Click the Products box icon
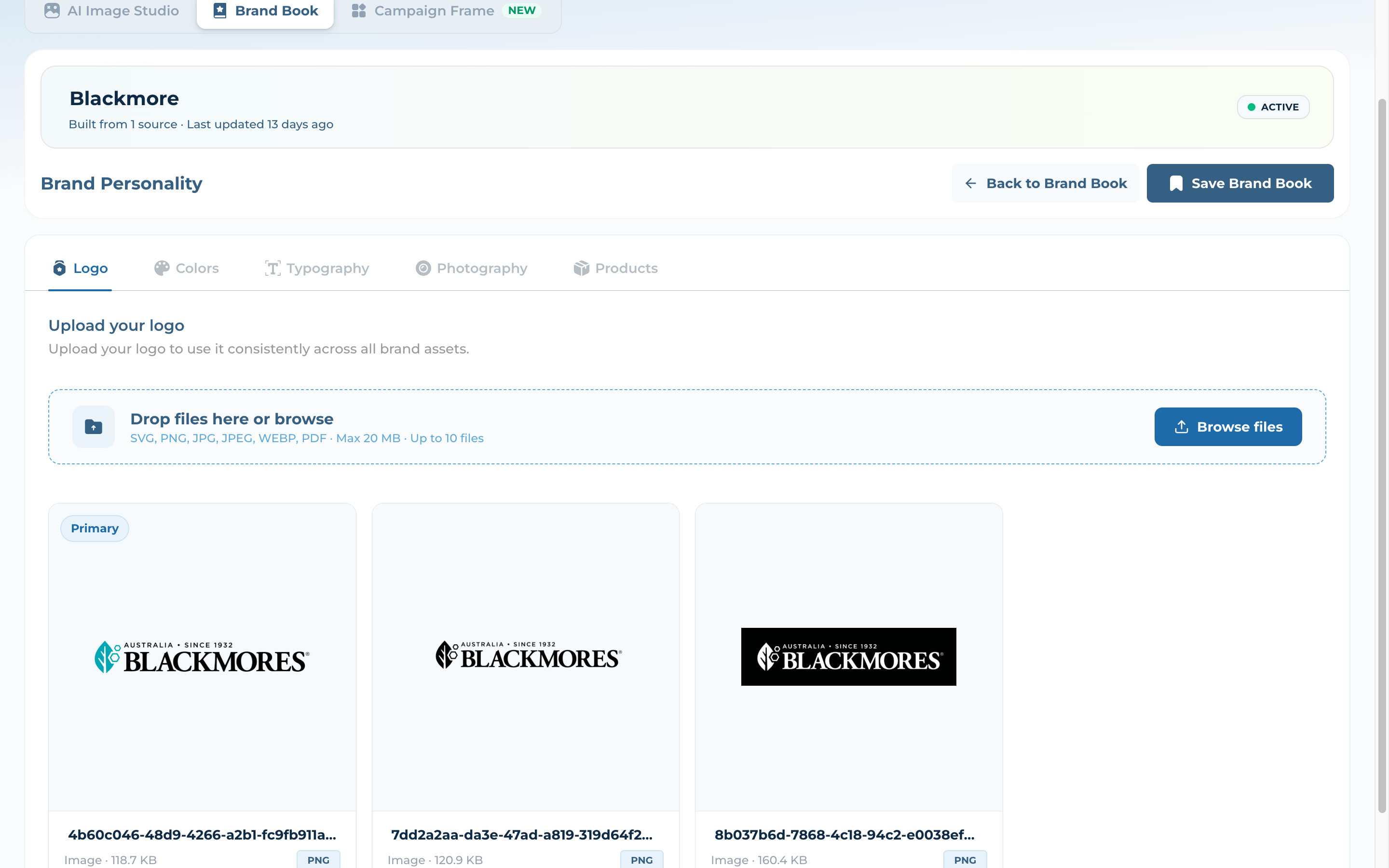Viewport: 1389px width, 868px height. [582, 268]
